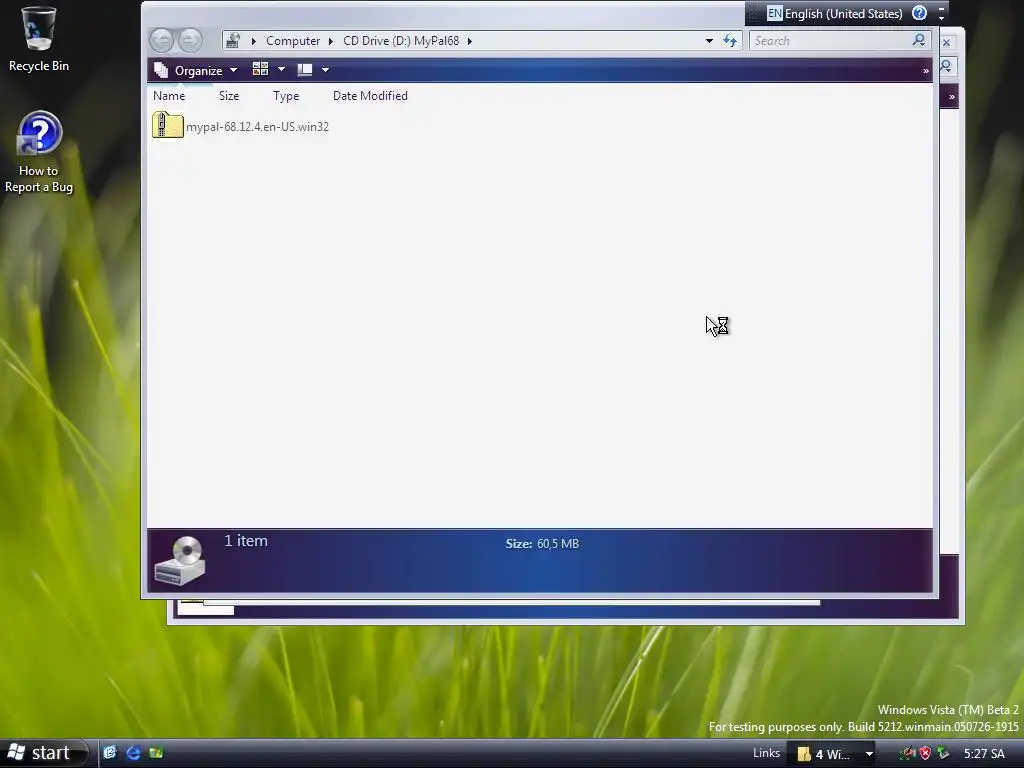Sort by the Type column header
1024x768 pixels.
[x=286, y=96]
